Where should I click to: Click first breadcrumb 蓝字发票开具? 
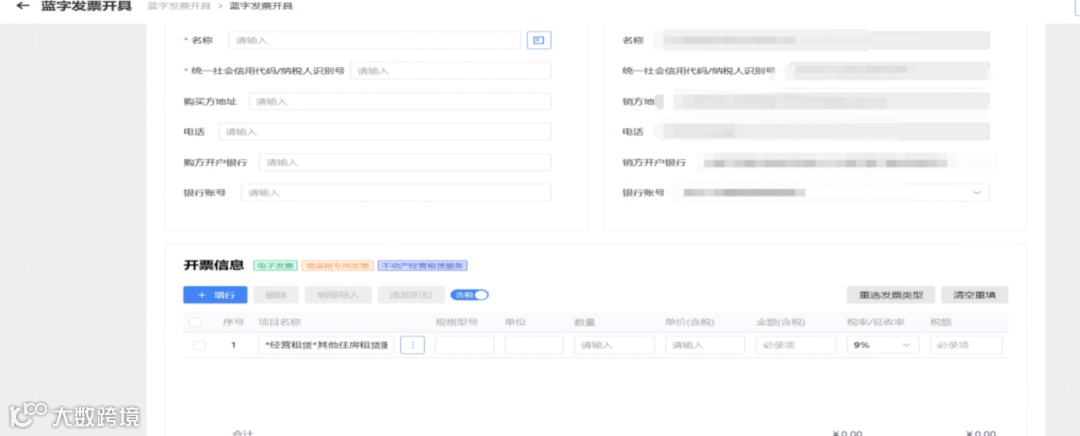[179, 6]
